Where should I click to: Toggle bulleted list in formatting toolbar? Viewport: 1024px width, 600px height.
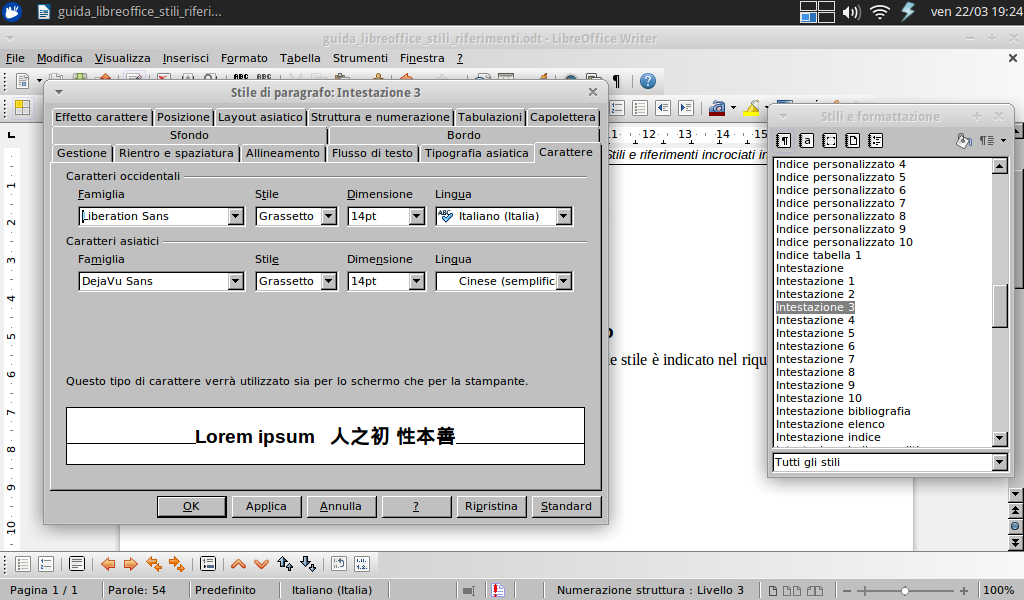pyautogui.click(x=640, y=108)
